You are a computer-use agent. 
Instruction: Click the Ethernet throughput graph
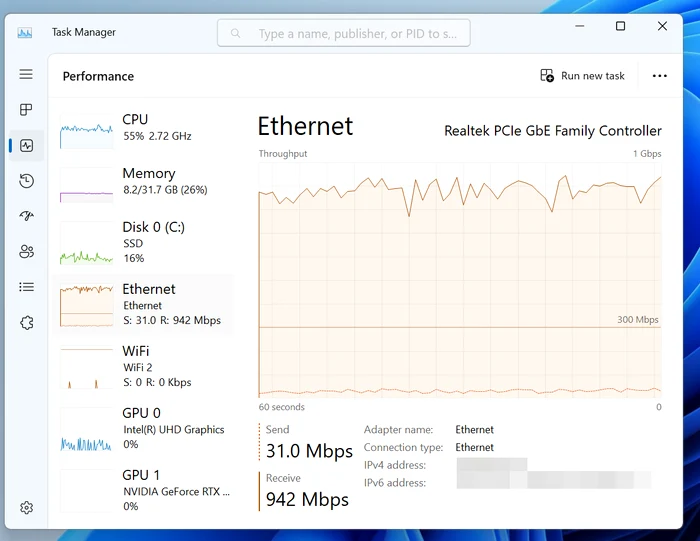tap(460, 282)
